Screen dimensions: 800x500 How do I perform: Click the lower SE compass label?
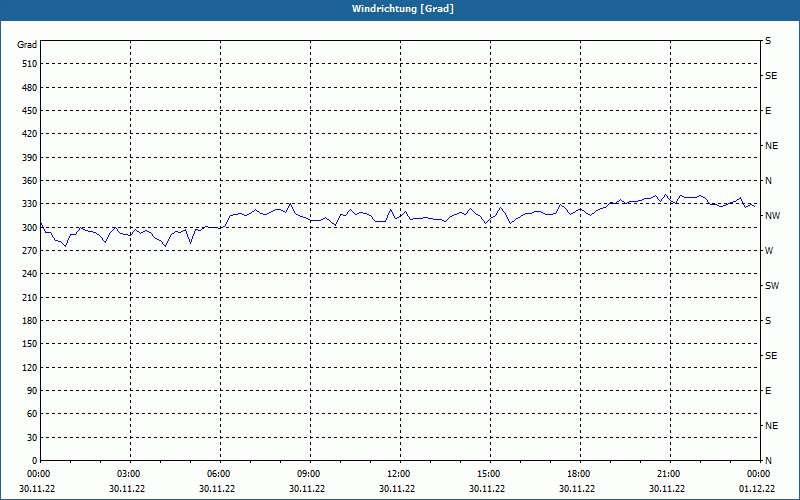[771, 356]
